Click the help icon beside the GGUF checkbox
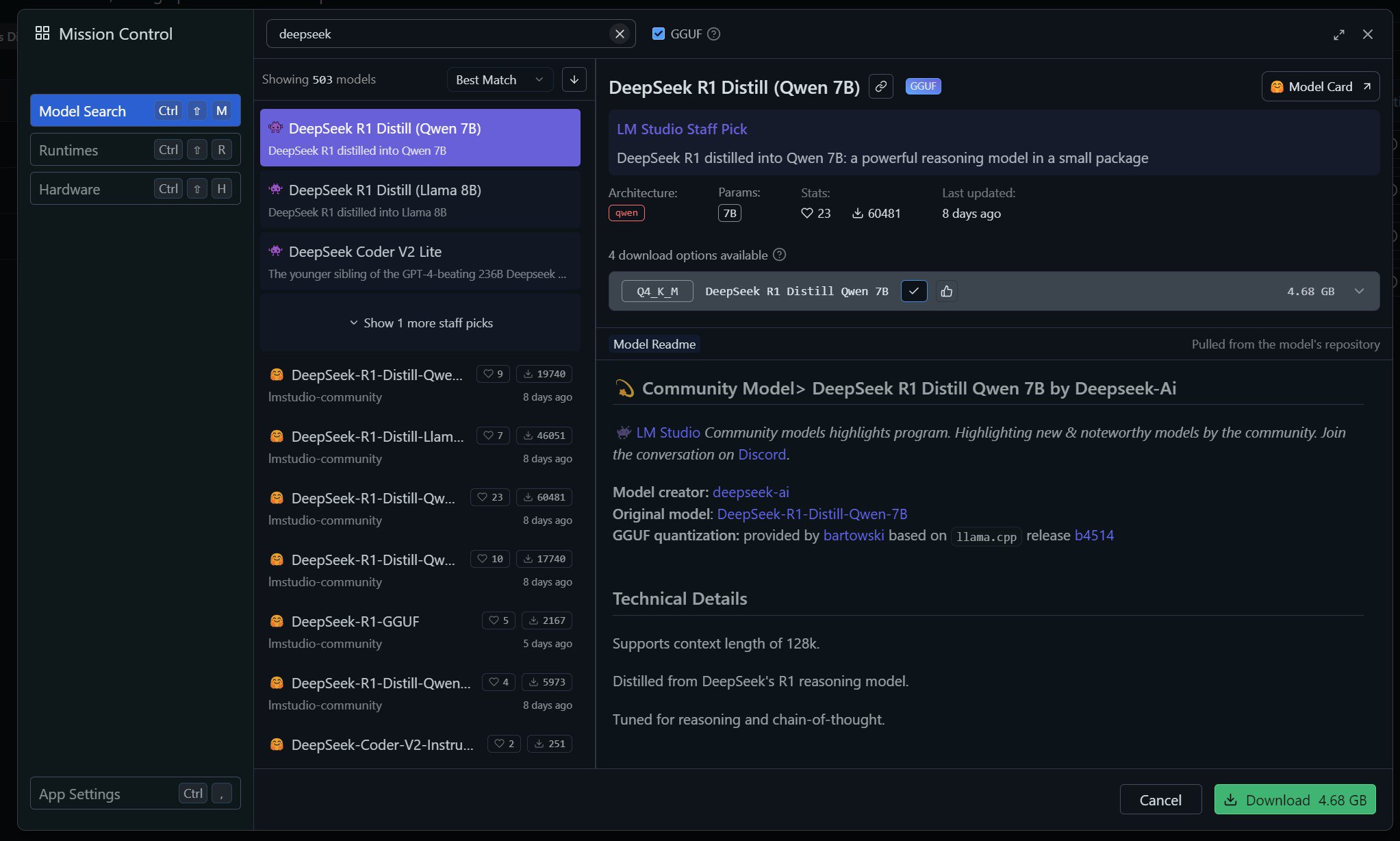The width and height of the screenshot is (1400, 841). click(x=714, y=34)
